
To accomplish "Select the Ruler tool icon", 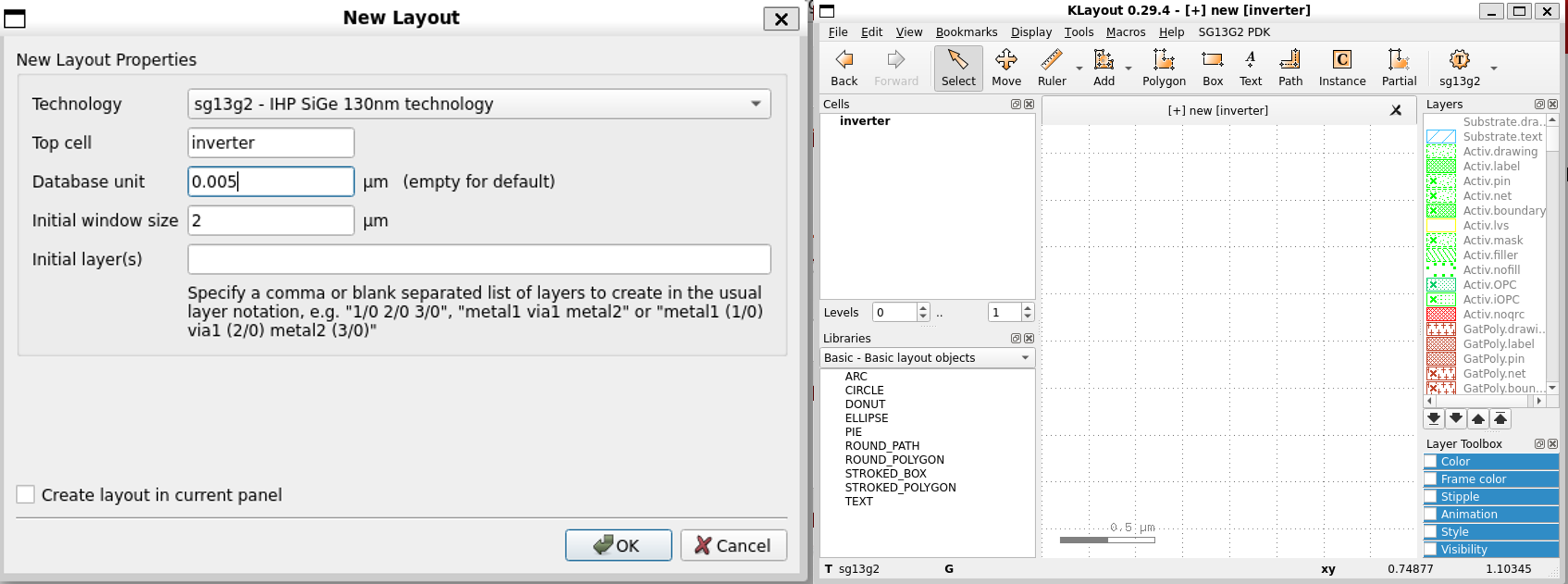I will point(1051,67).
